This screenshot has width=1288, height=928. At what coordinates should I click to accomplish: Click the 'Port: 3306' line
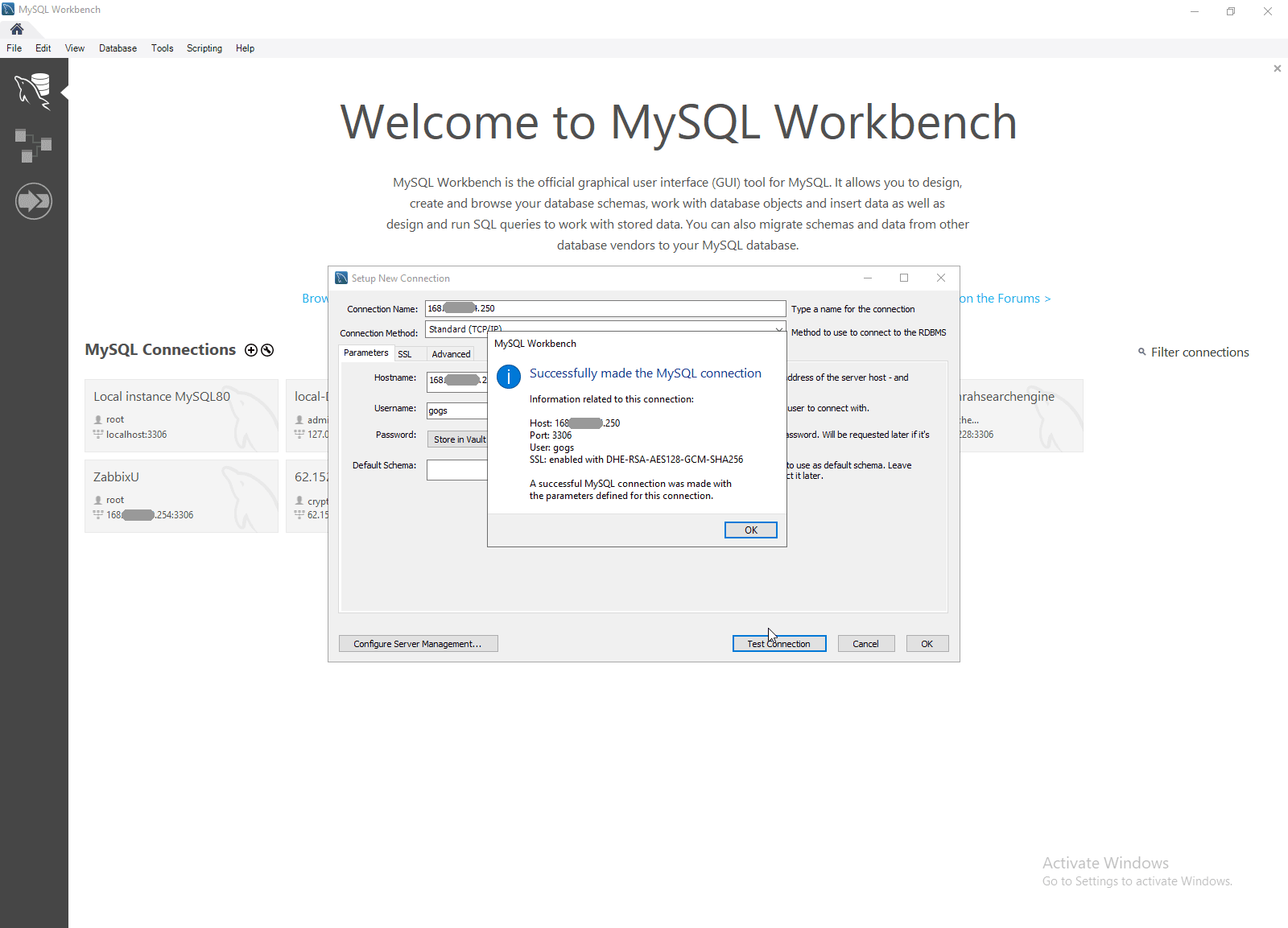click(x=551, y=435)
